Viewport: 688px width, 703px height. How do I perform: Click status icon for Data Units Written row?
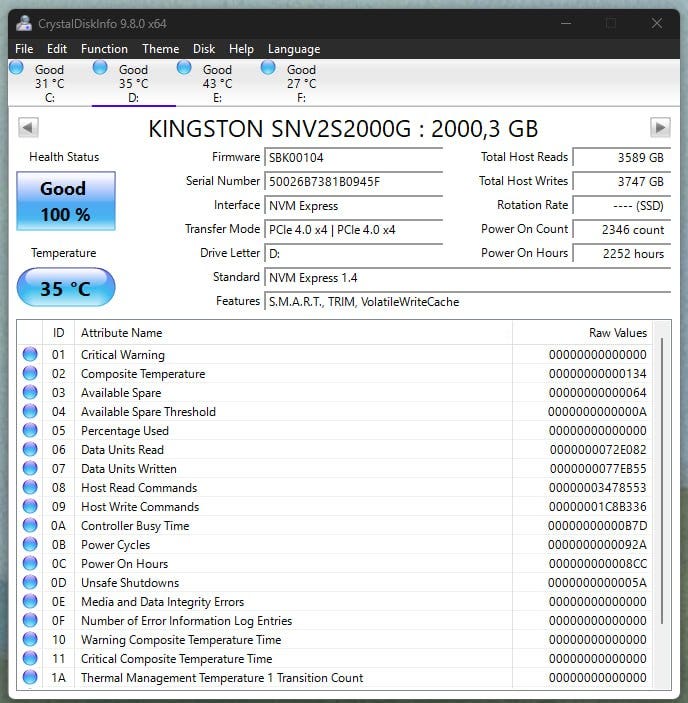click(30, 468)
